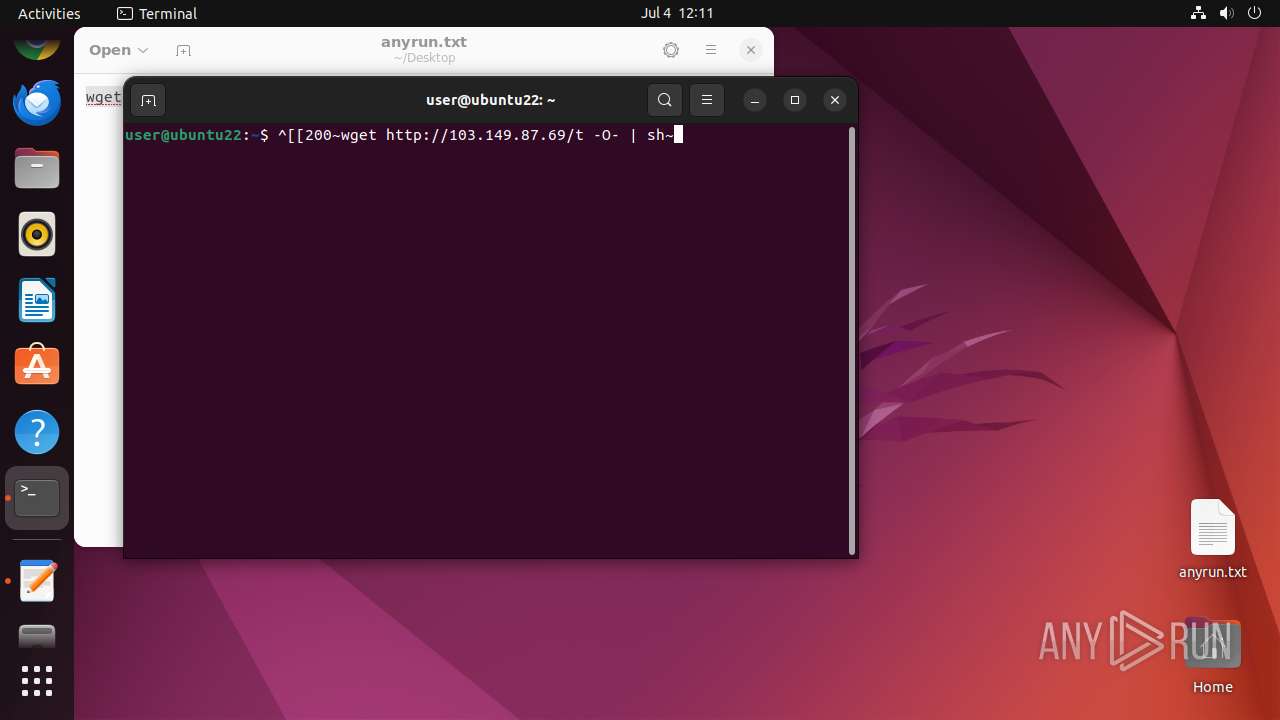Click the volume icon in top bar
Screen dimensions: 1280x720
point(1227,14)
